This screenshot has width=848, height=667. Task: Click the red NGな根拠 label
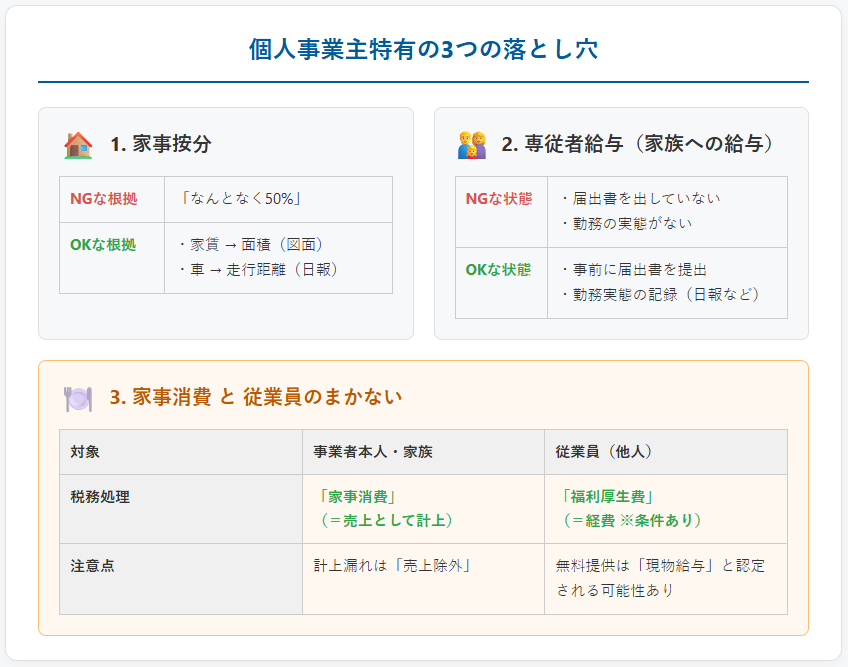[x=104, y=199]
